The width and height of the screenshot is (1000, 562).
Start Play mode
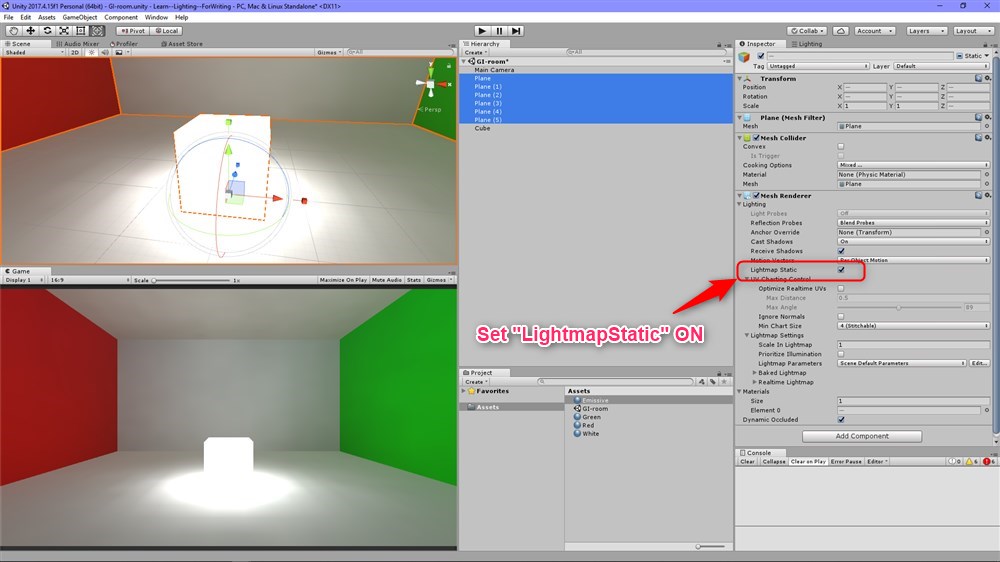point(482,31)
